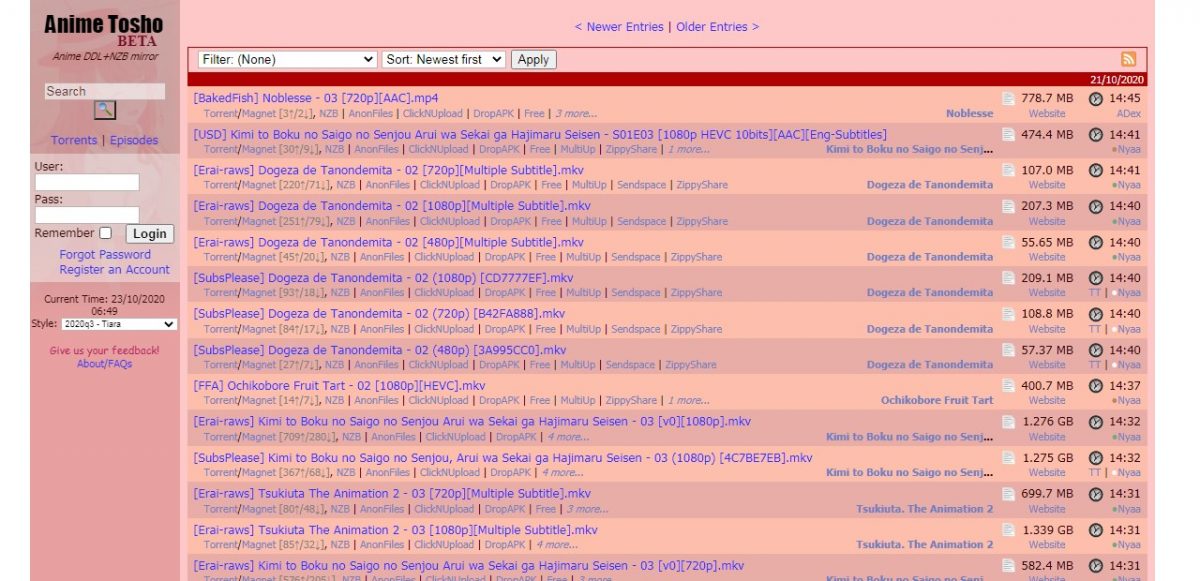
Task: Click the search magnifier icon button
Action: coord(105,110)
